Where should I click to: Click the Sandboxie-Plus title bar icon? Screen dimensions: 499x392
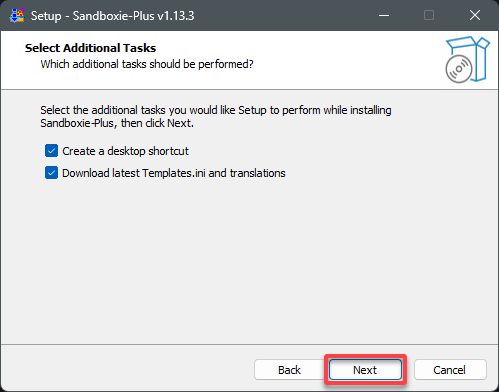coord(17,15)
